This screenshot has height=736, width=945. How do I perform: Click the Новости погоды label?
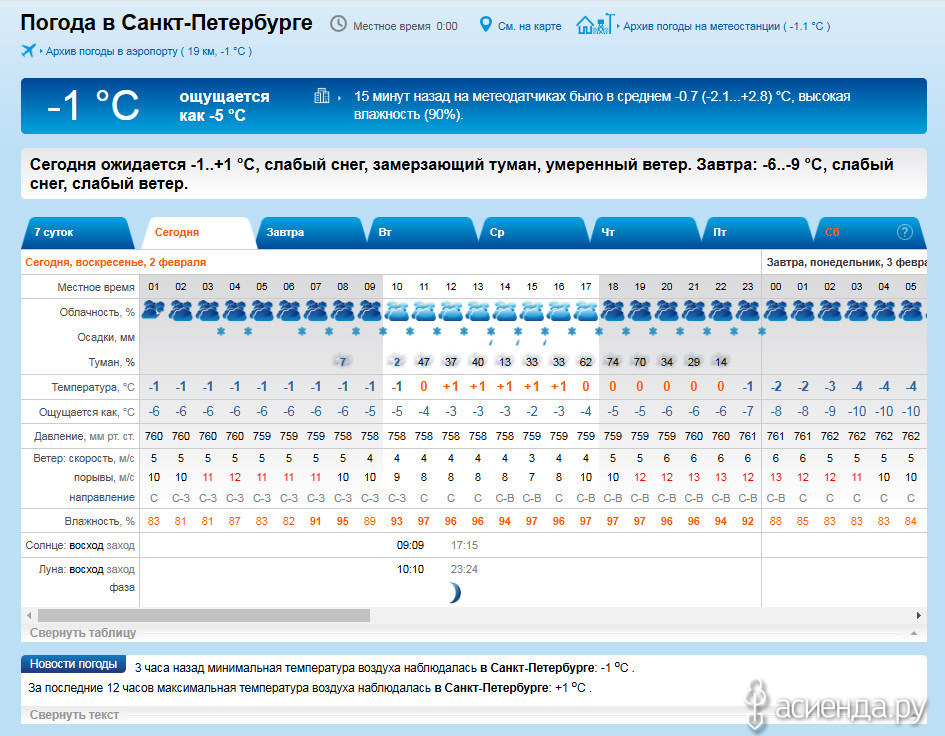(74, 664)
